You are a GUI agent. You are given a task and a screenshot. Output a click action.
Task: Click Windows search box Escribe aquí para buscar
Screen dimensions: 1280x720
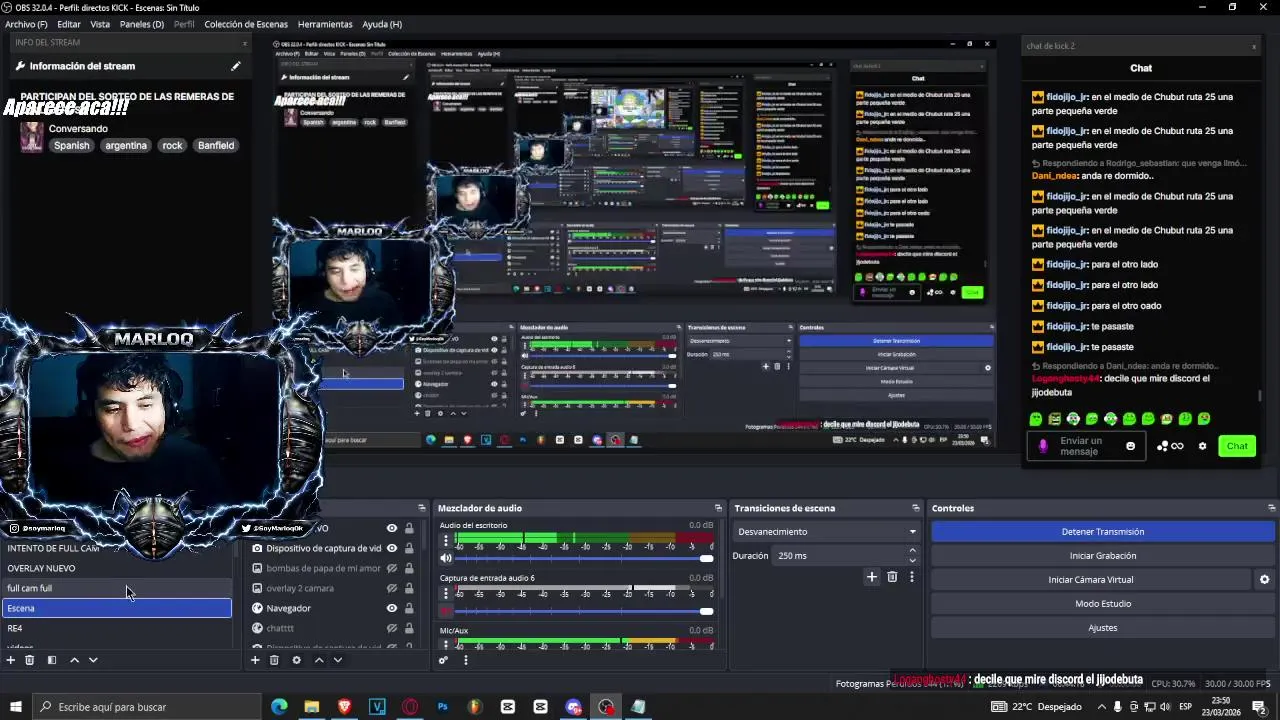tap(148, 707)
